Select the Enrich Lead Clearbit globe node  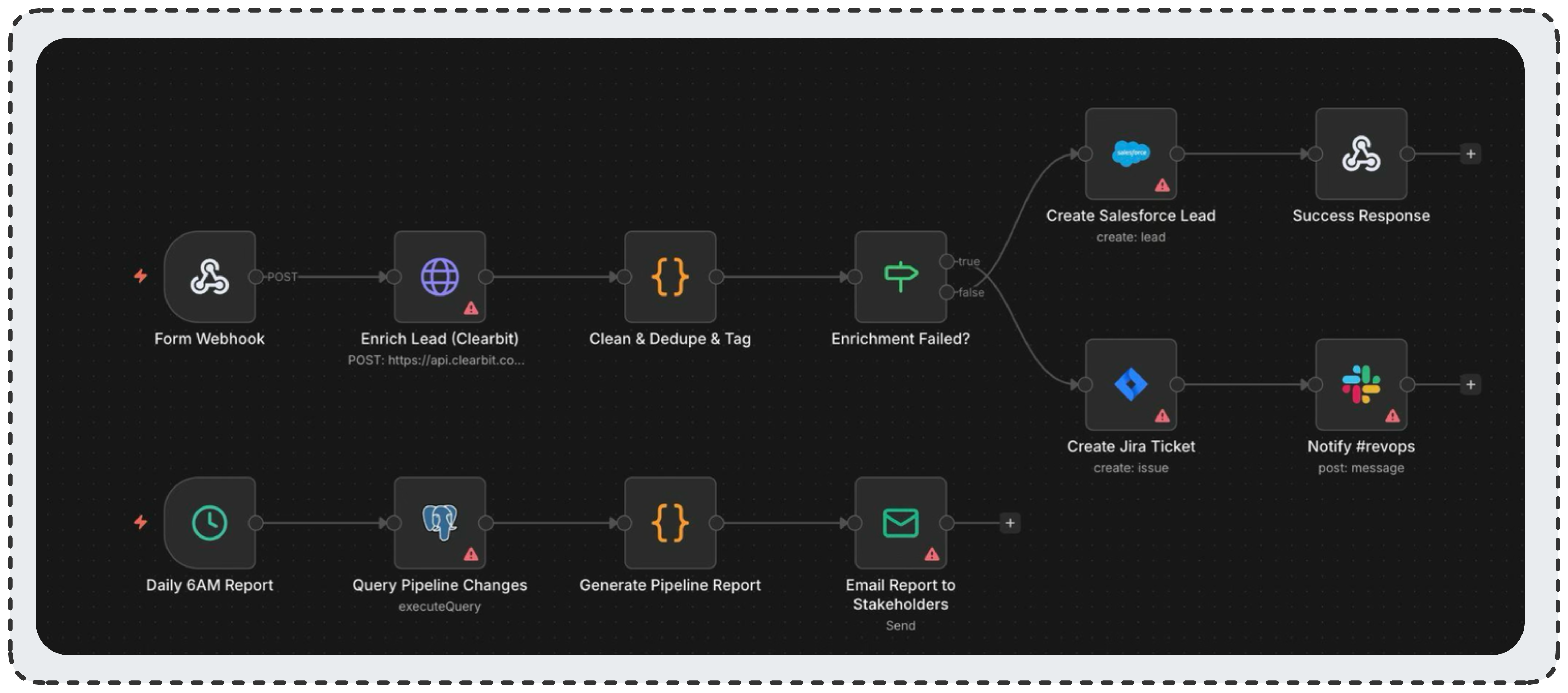click(x=439, y=277)
